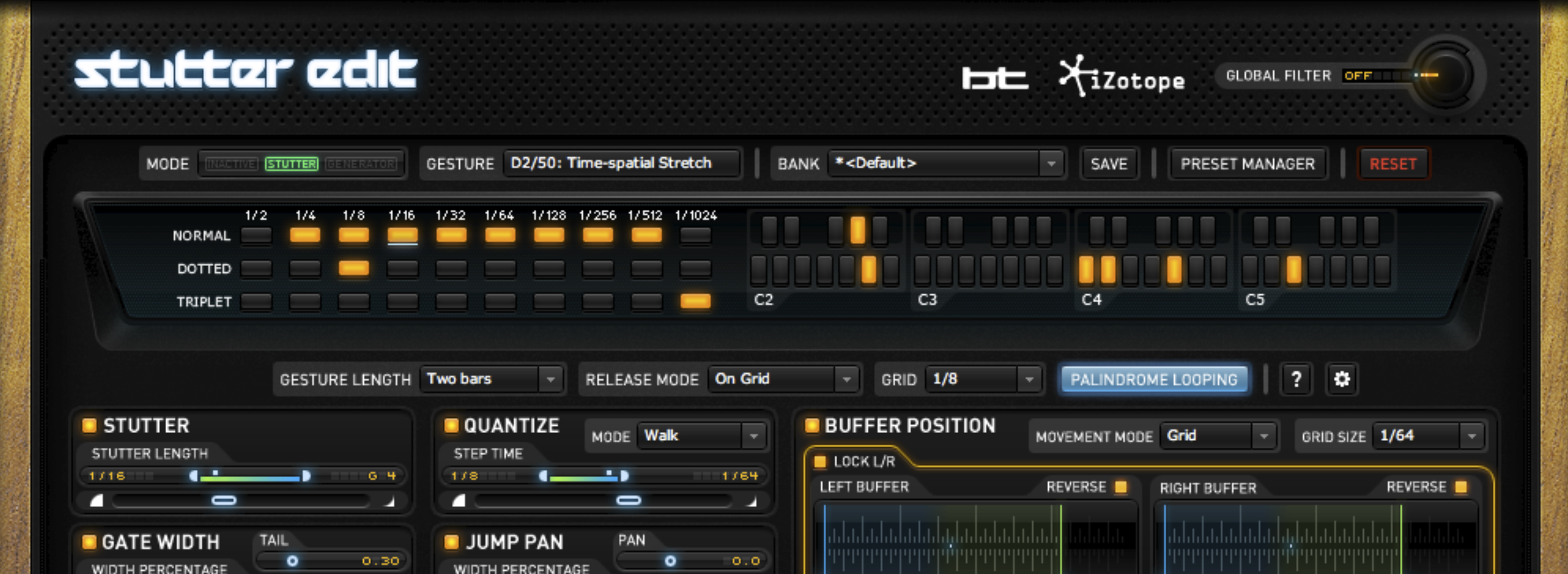The height and width of the screenshot is (574, 1568).
Task: Toggle the Jump Pan module
Action: [x=451, y=542]
